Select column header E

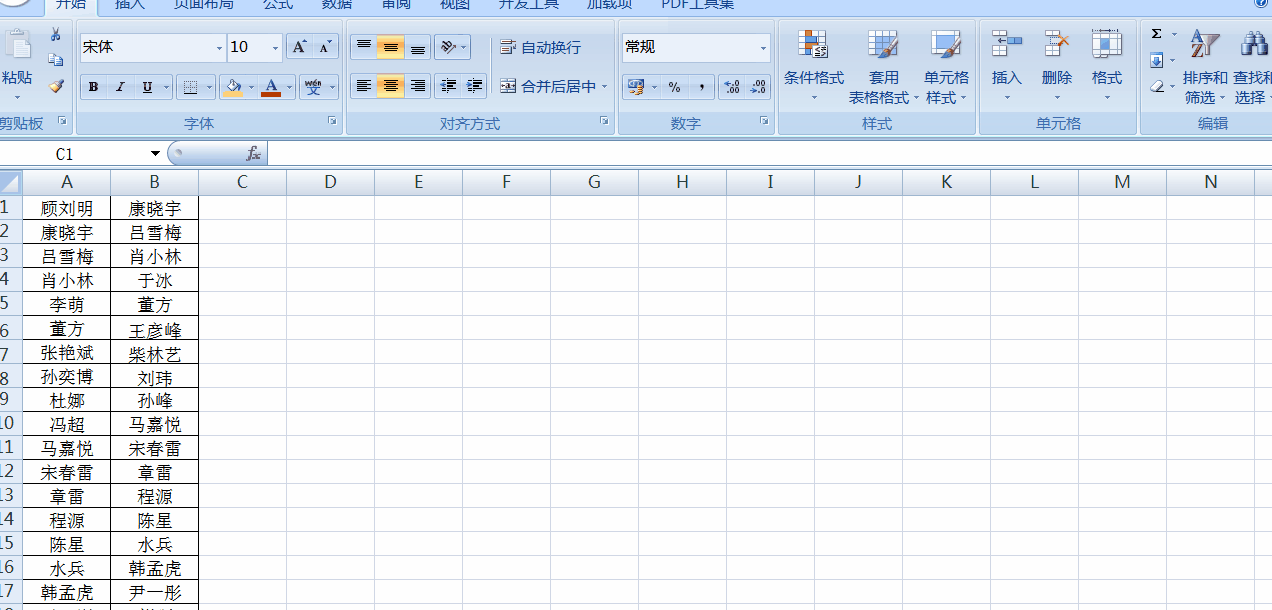pyautogui.click(x=418, y=182)
